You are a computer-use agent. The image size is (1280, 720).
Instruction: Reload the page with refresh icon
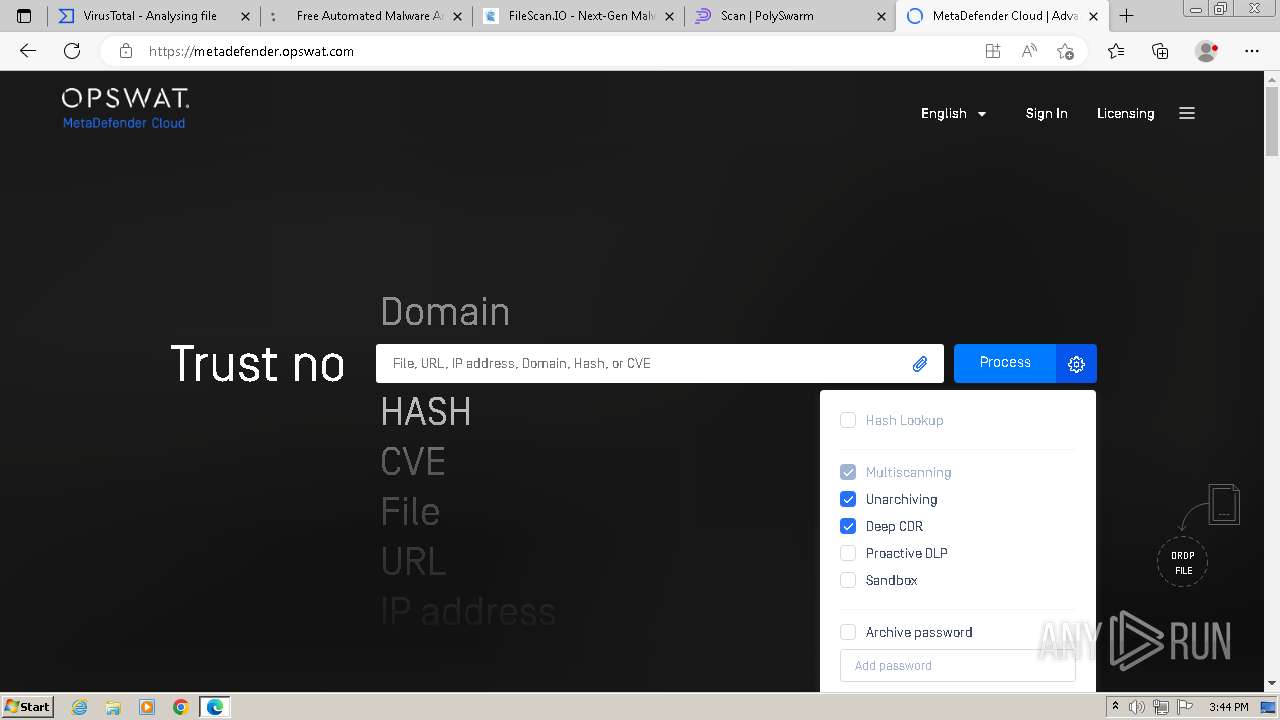72,51
